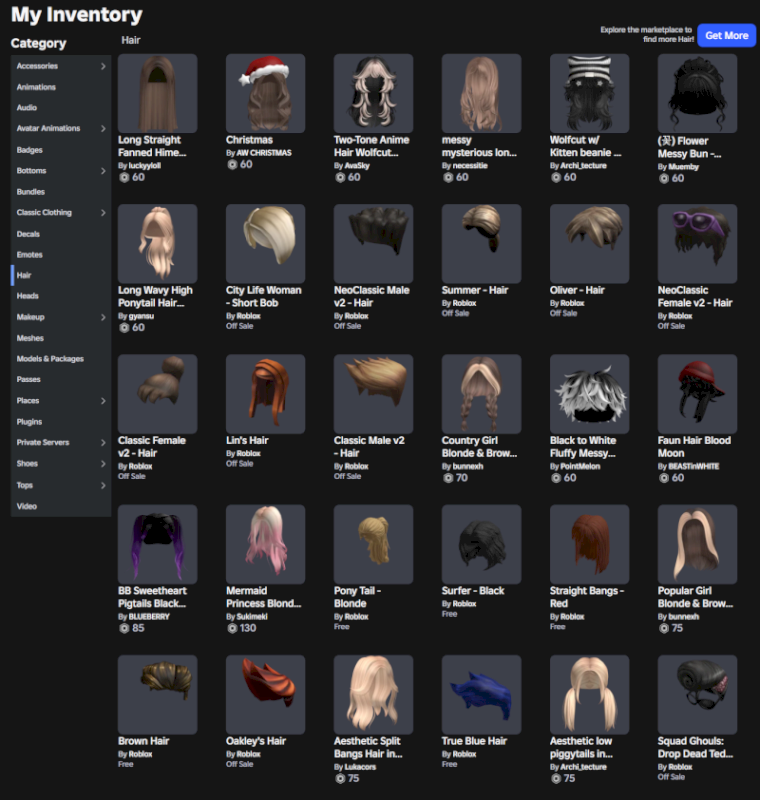This screenshot has height=800, width=760.
Task: Open the Aesthetic low piggytails thumbnail
Action: point(590,695)
